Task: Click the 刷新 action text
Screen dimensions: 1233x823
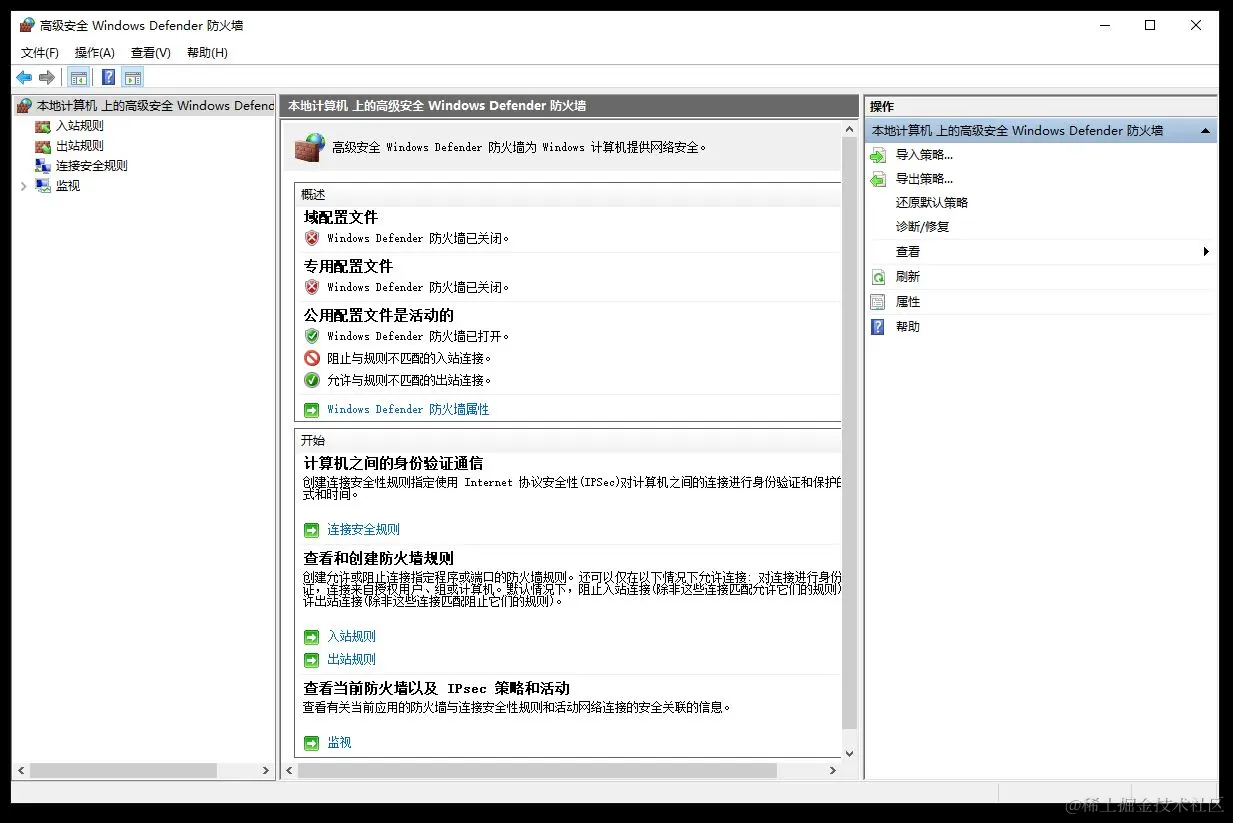Action: tap(908, 277)
